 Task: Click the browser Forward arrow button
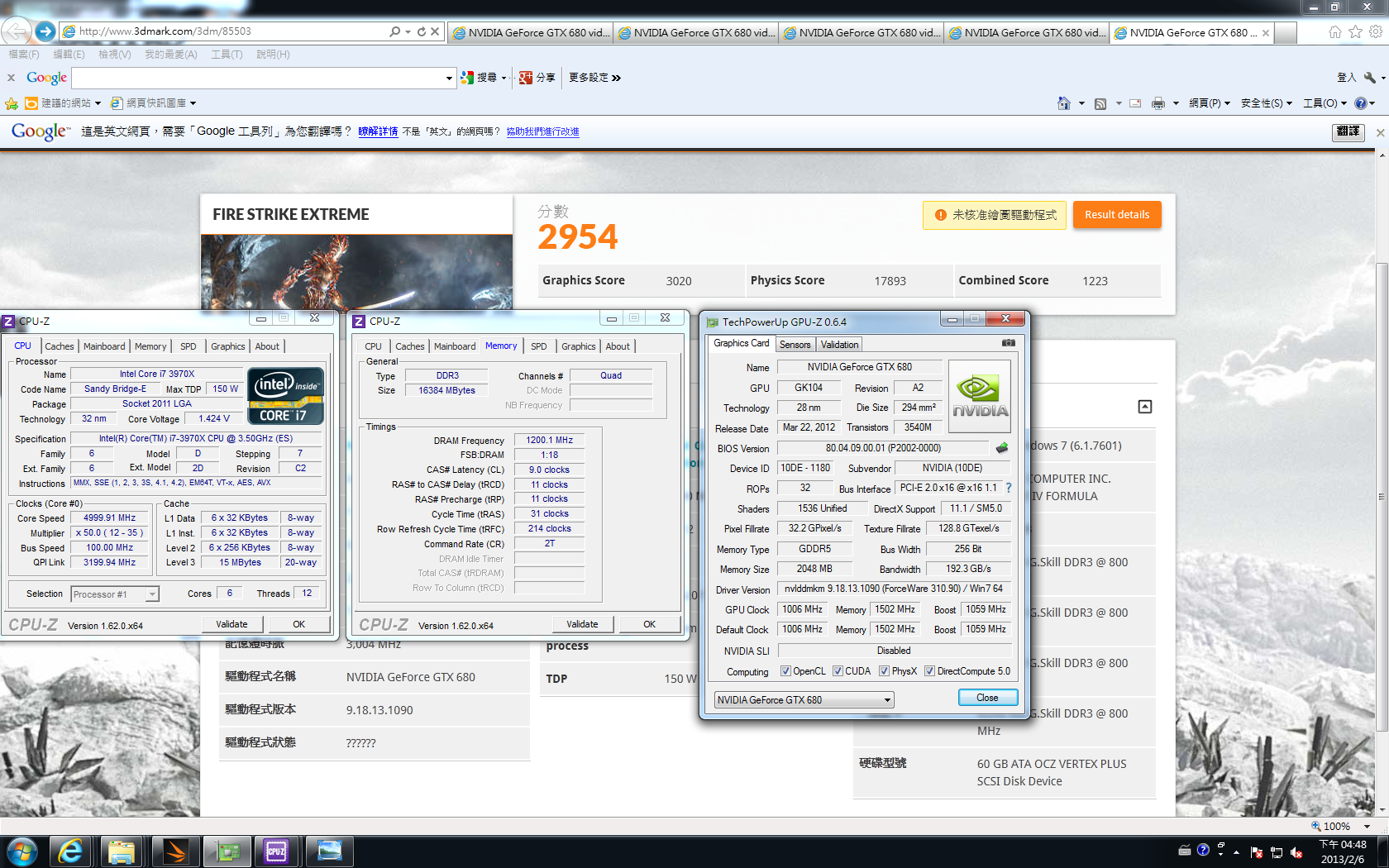(45, 31)
